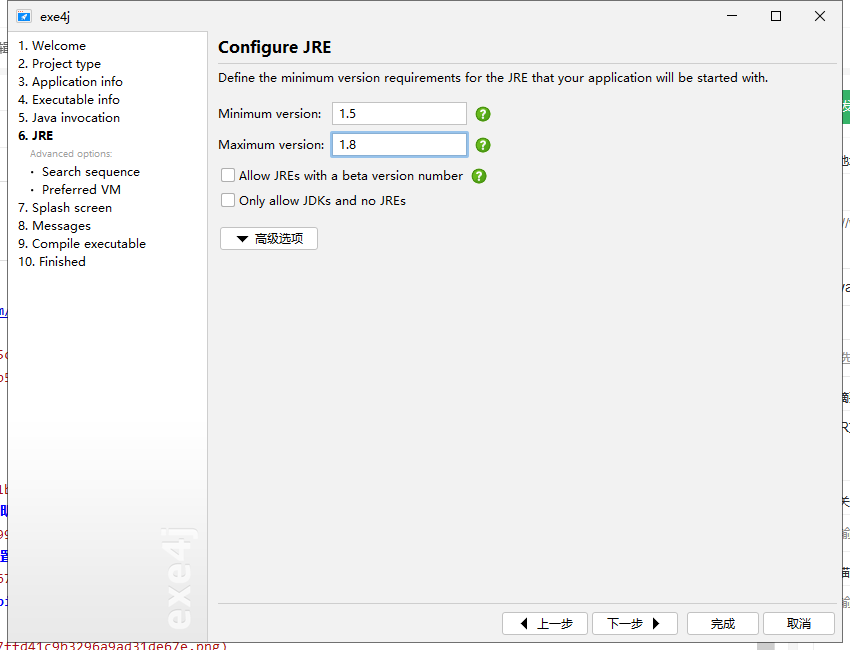Check Only allow JDKs and no JREs

228,200
